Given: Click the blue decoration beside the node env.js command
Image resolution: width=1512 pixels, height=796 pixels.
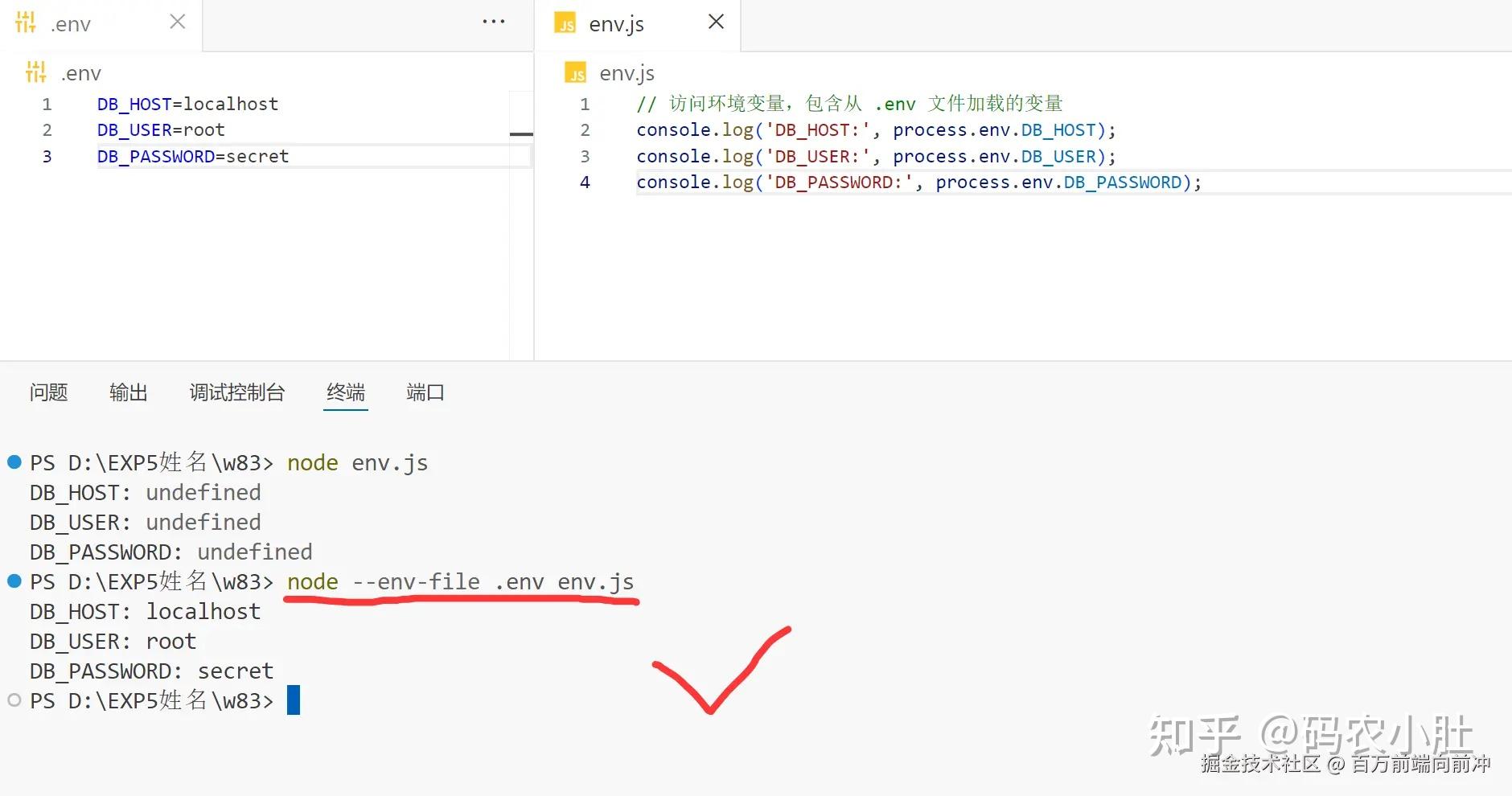Looking at the screenshot, I should [13, 462].
